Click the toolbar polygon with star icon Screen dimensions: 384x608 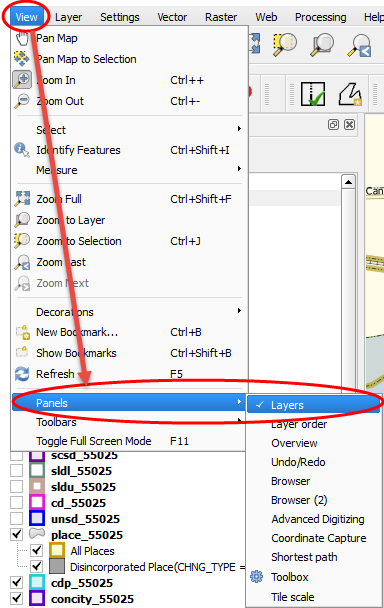350,94
